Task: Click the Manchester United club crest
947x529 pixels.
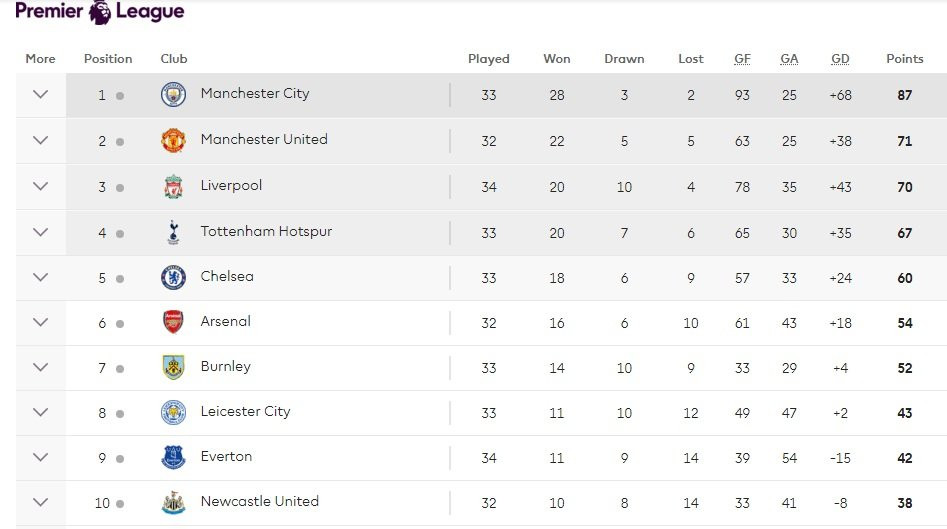Action: (174, 141)
